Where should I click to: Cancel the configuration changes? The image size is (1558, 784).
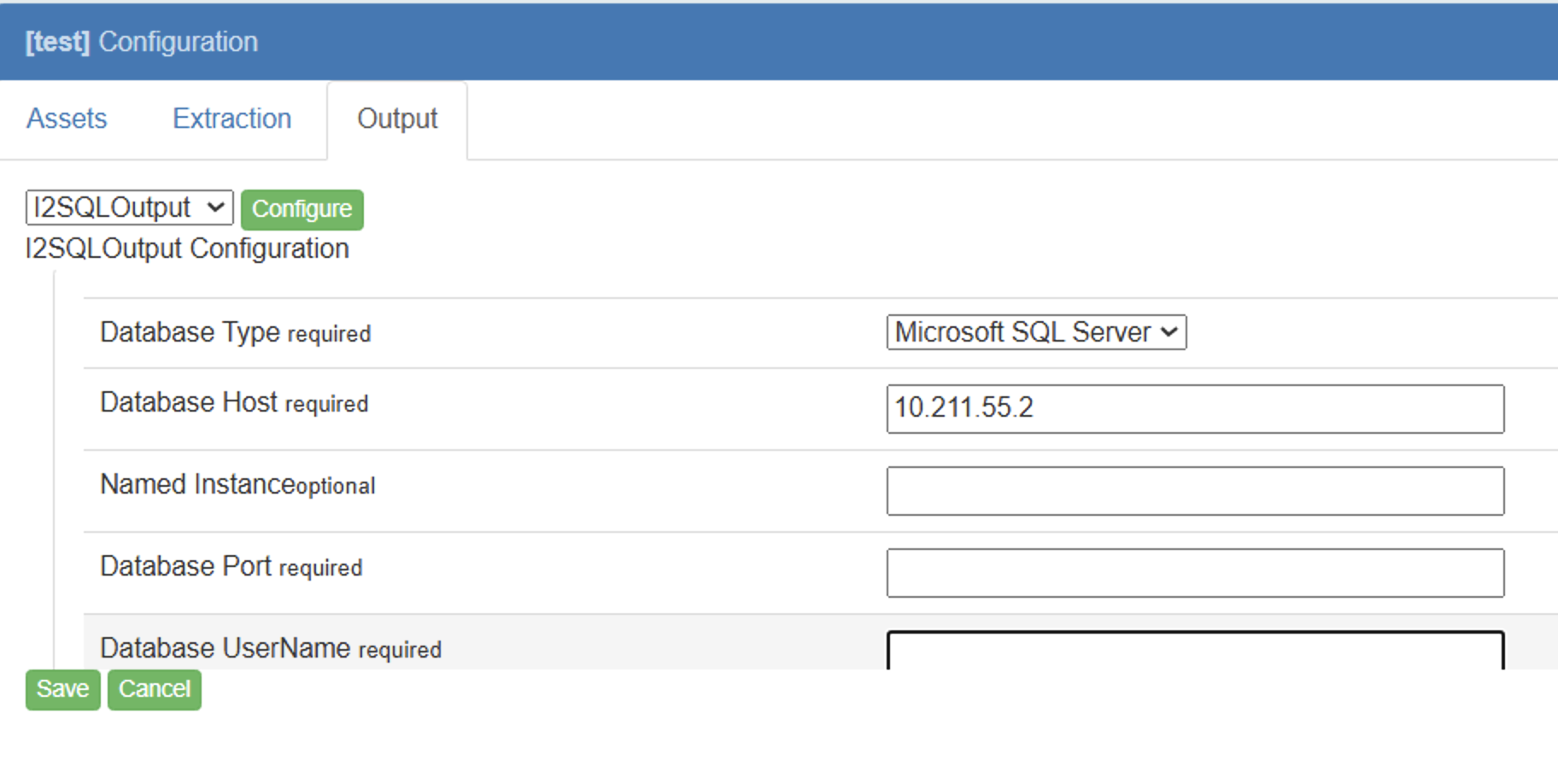tap(155, 689)
